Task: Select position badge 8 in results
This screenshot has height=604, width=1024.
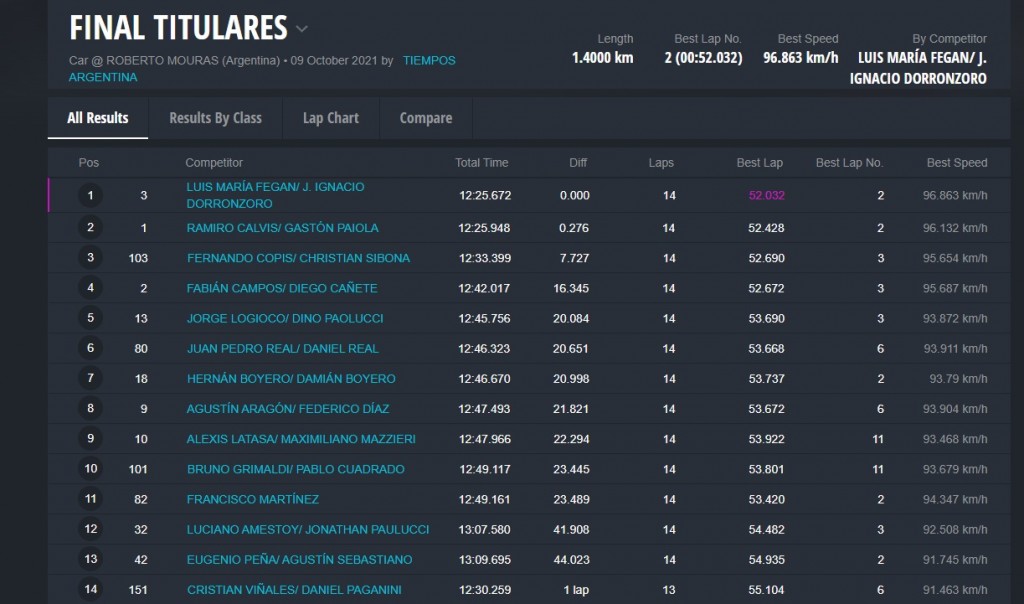Action: [x=90, y=408]
